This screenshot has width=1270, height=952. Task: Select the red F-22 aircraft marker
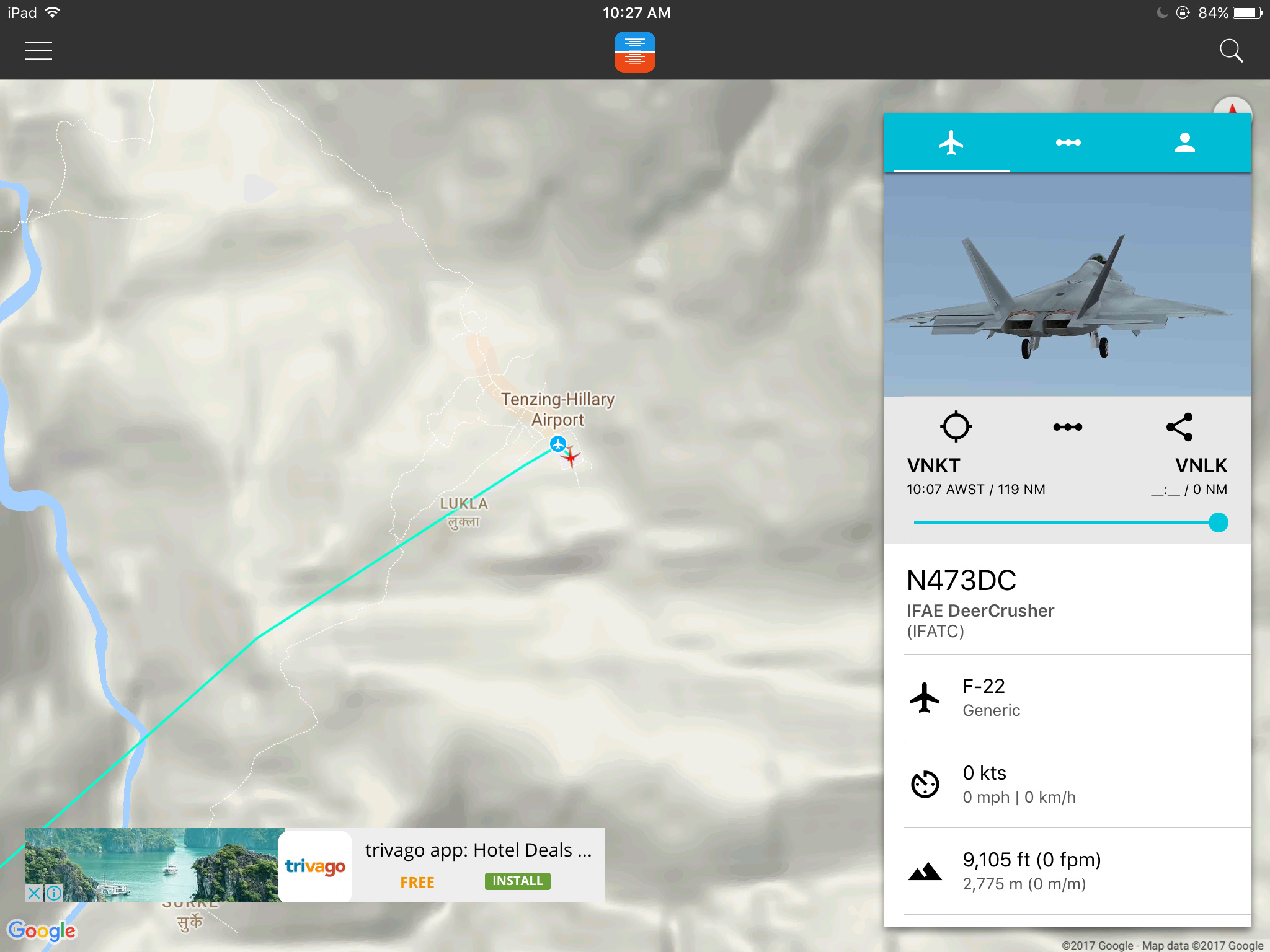pyautogui.click(x=571, y=457)
